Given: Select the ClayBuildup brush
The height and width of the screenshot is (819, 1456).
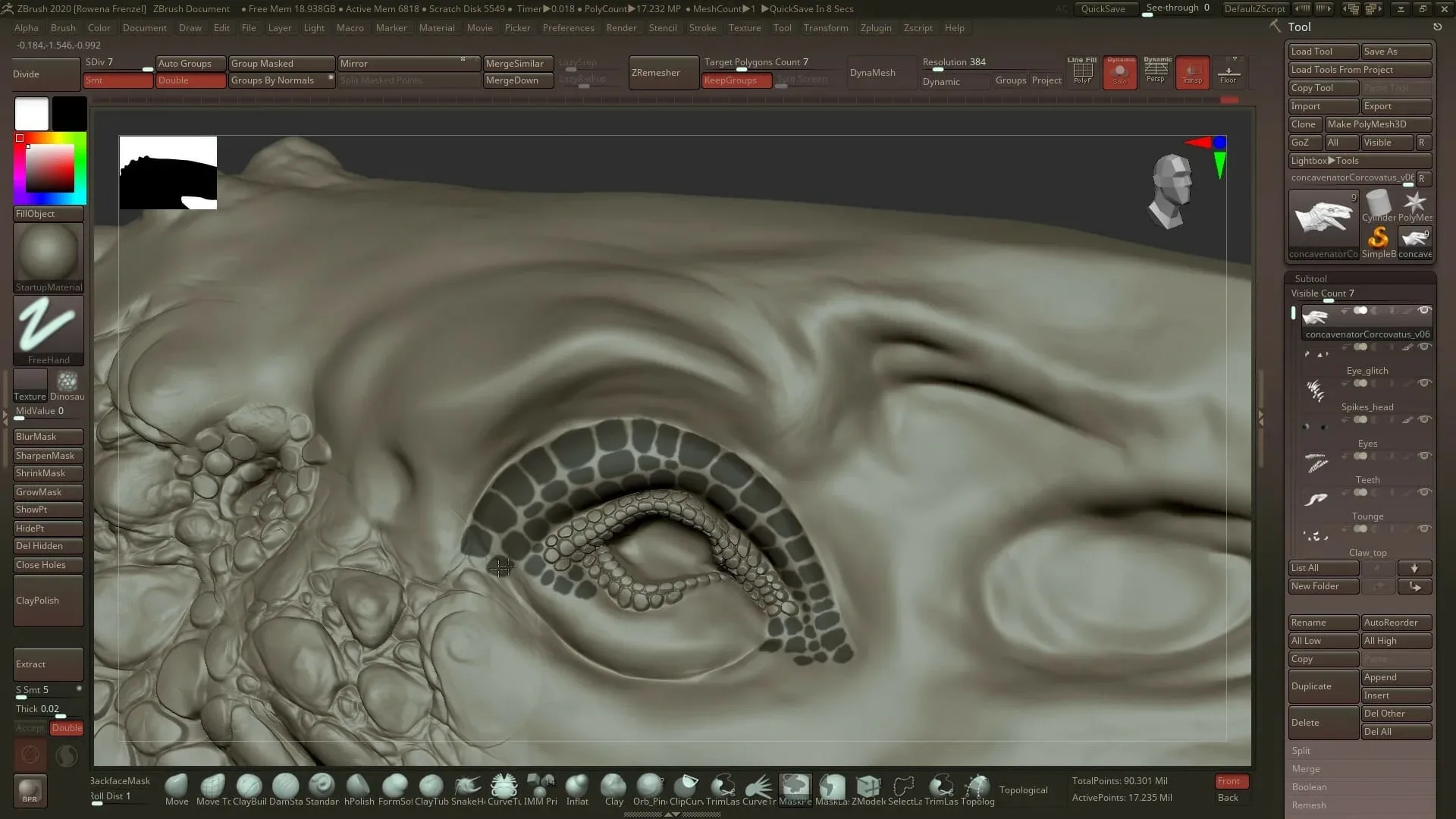Looking at the screenshot, I should tap(250, 785).
